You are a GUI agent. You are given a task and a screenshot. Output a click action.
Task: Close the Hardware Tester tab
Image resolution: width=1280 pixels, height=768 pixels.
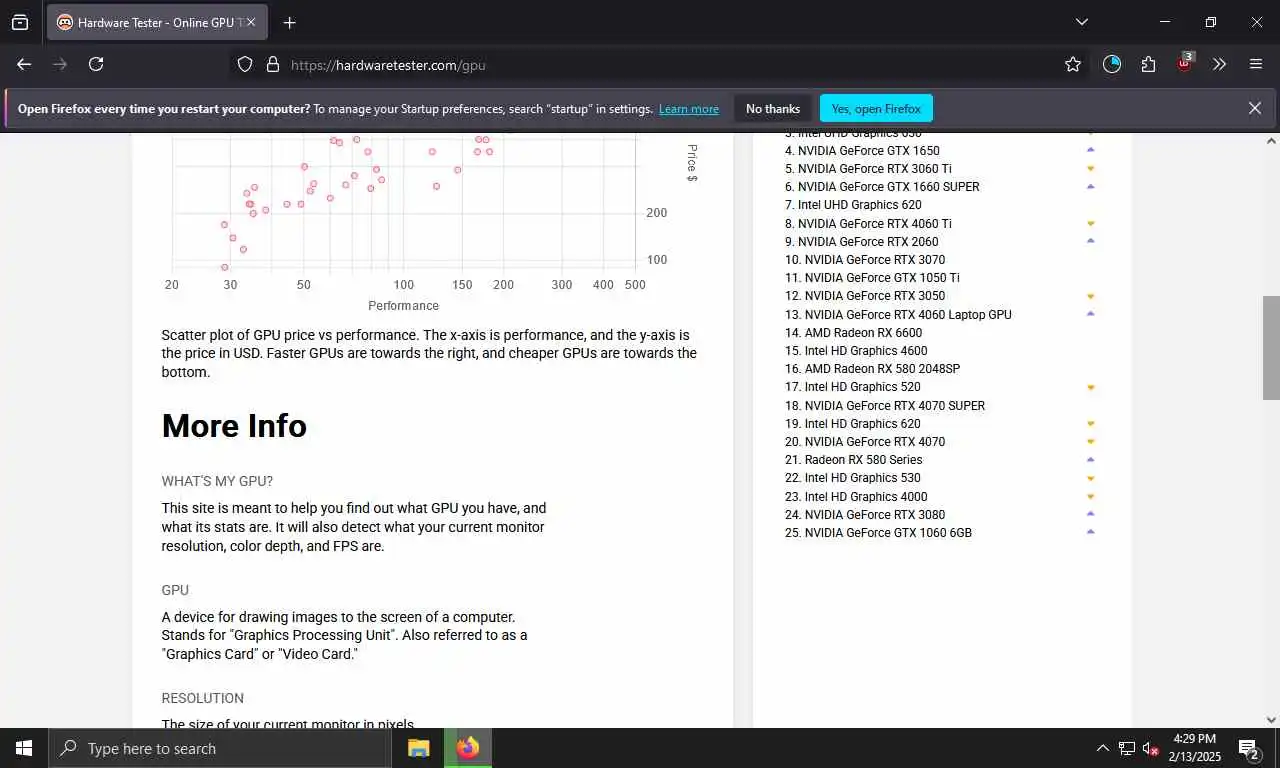coord(251,22)
